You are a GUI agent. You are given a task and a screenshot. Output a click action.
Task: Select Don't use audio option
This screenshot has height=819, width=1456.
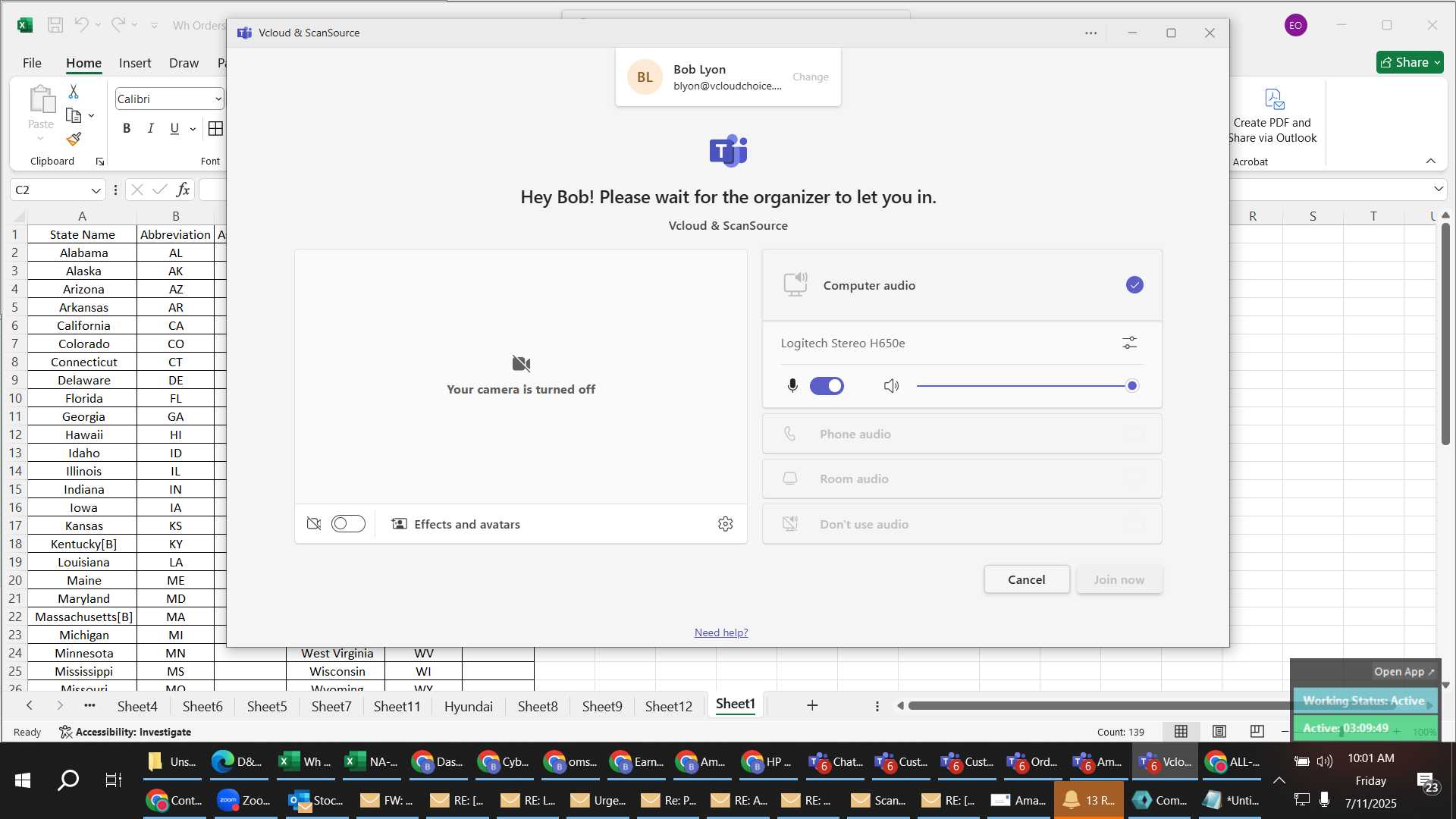point(962,524)
